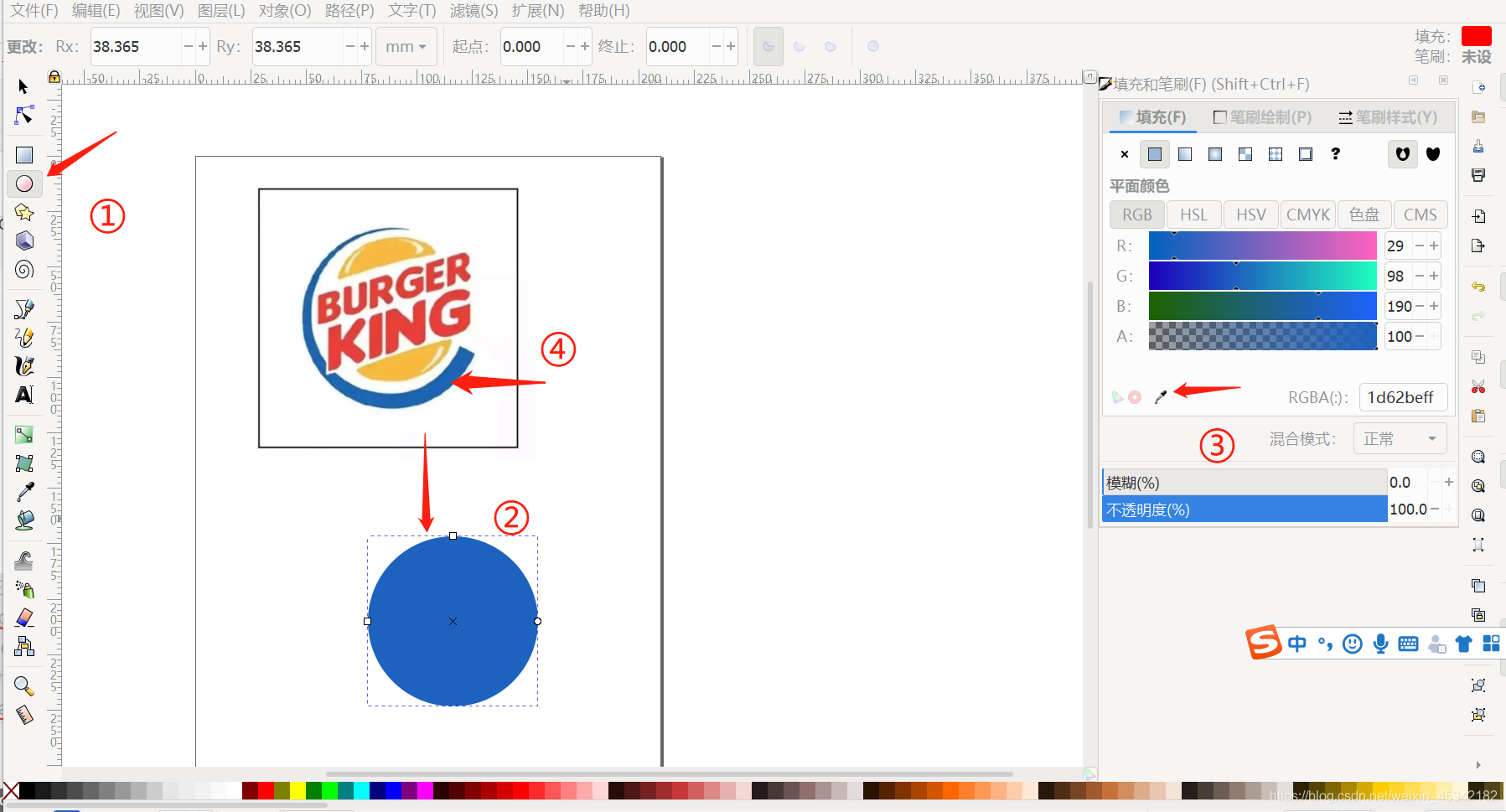Select the Measure ruler tool
The width and height of the screenshot is (1506, 812).
tap(24, 715)
